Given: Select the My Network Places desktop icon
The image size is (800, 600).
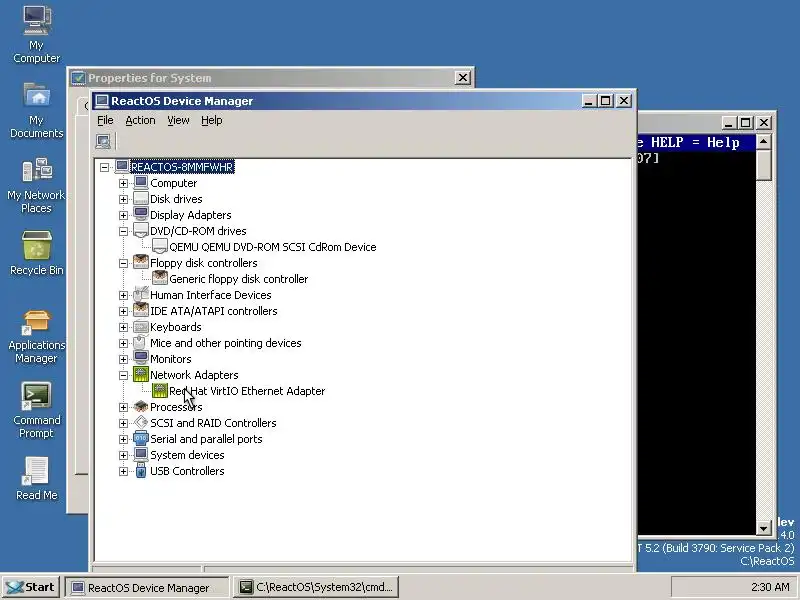Looking at the screenshot, I should [x=37, y=171].
